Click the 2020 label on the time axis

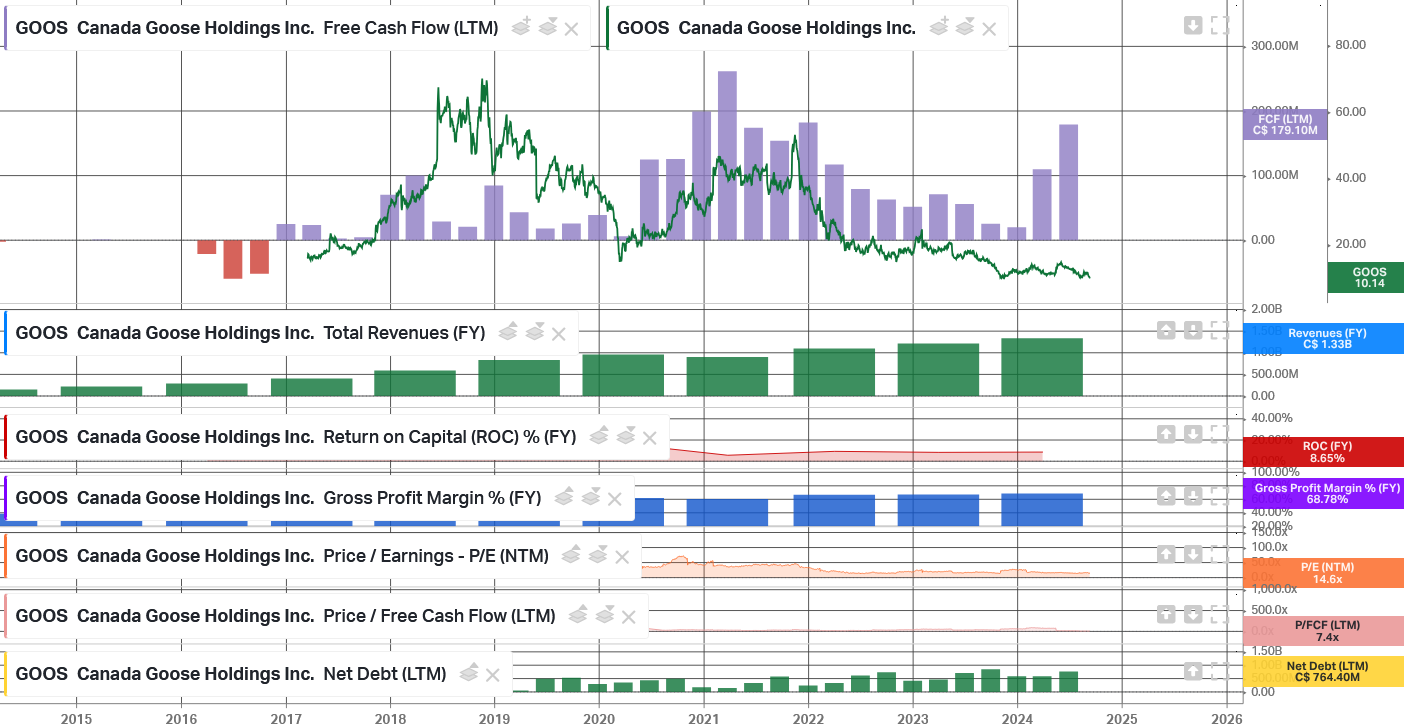click(599, 718)
